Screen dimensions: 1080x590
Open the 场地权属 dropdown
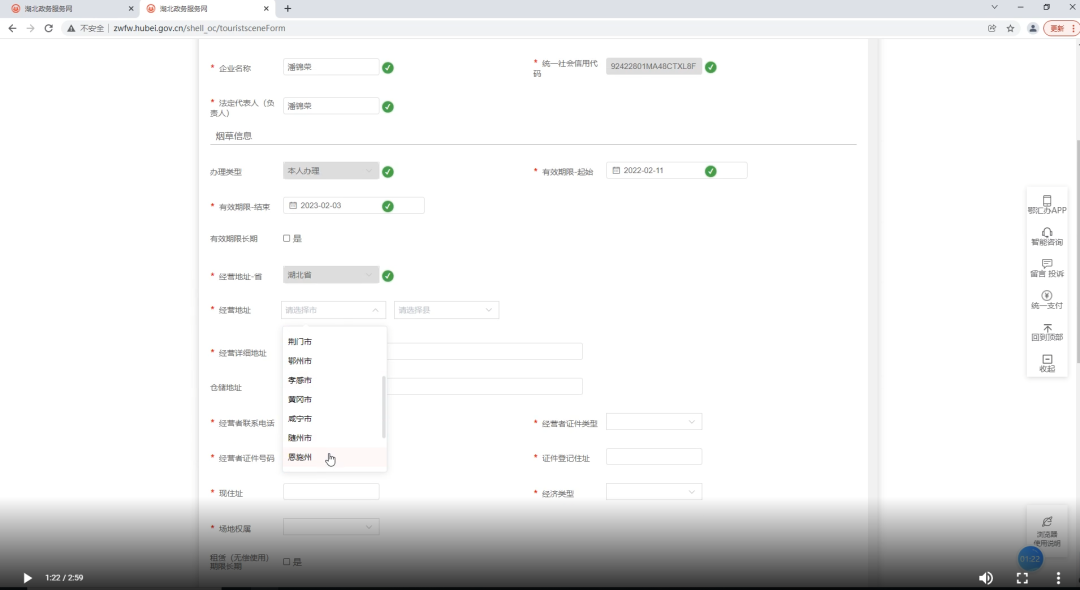pyautogui.click(x=331, y=527)
